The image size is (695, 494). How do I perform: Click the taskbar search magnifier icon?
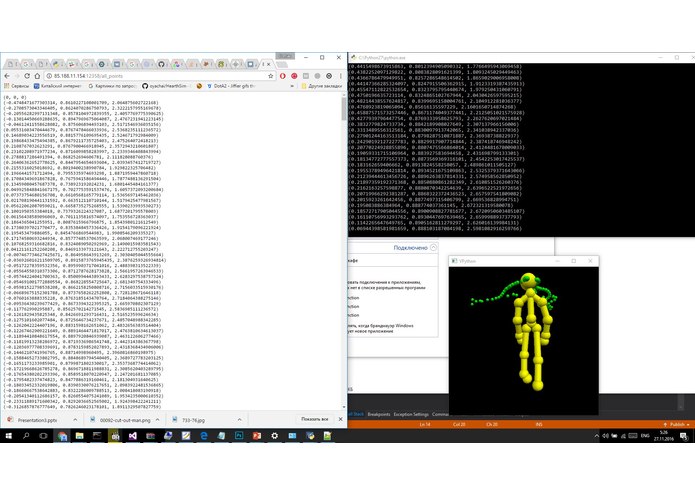26,436
